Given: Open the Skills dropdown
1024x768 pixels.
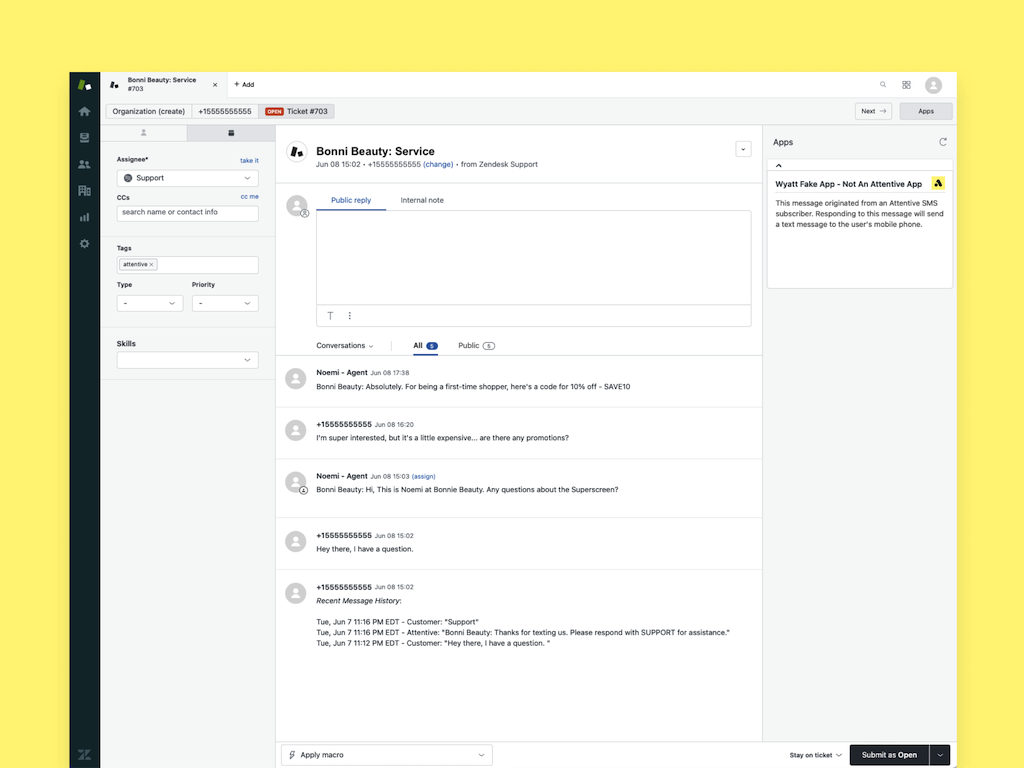Looking at the screenshot, I should pyautogui.click(x=187, y=360).
